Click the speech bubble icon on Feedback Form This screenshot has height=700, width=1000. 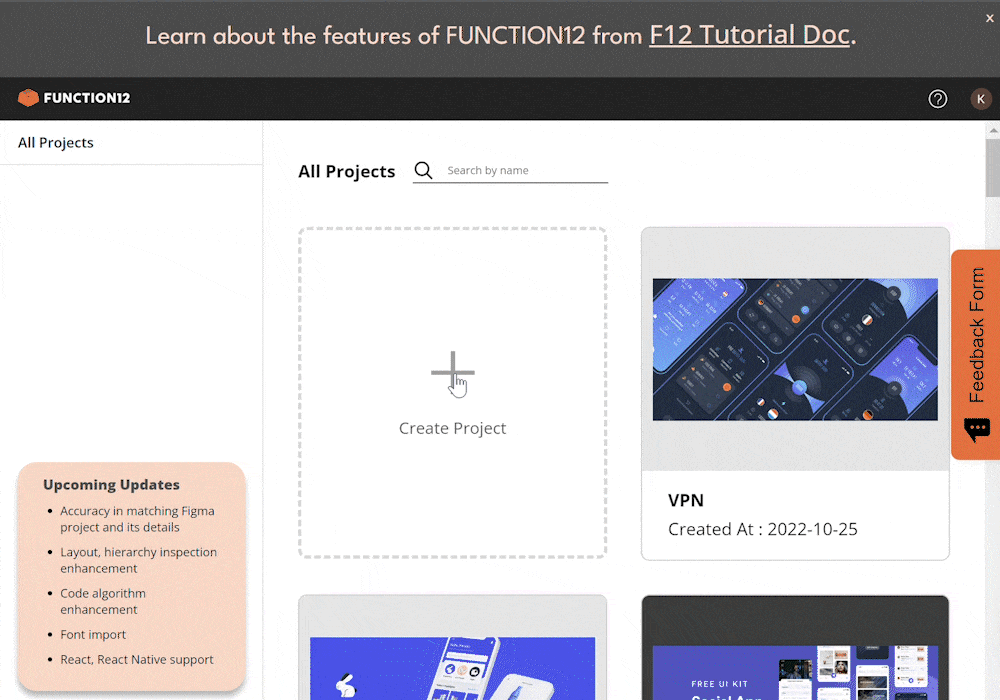(977, 430)
